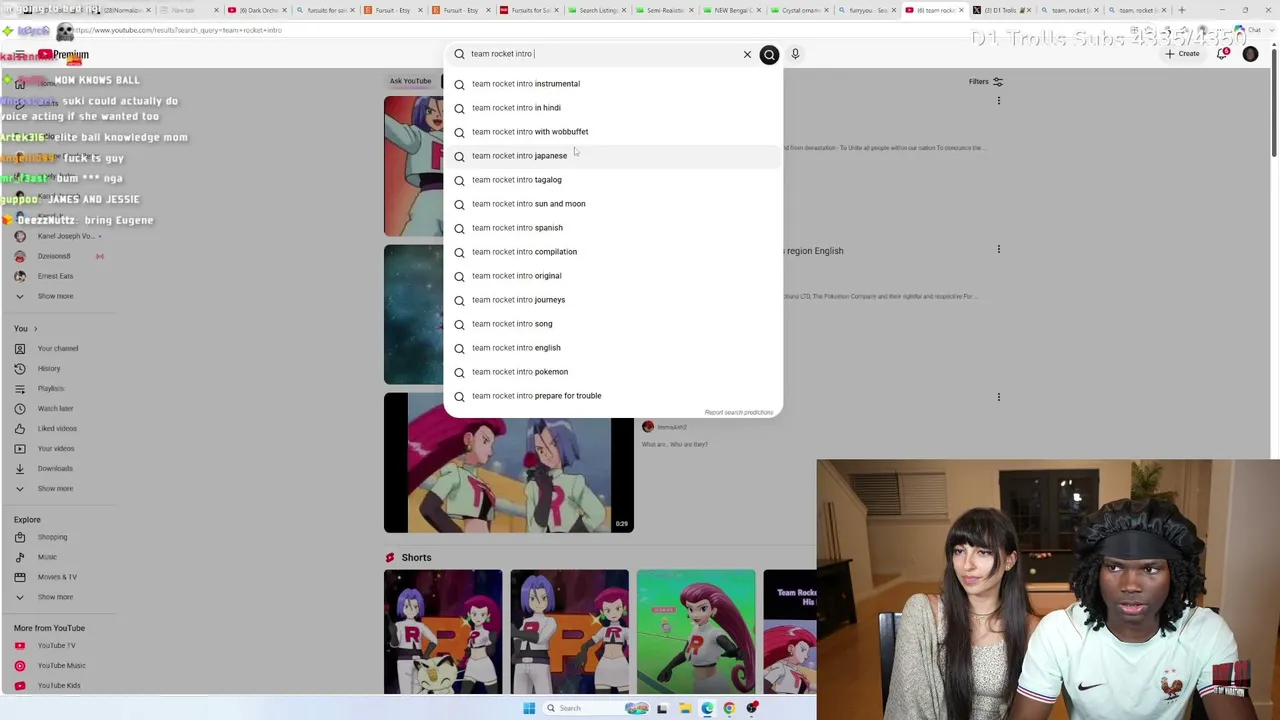The width and height of the screenshot is (1280, 720).
Task: Open the video thumbnail showing 0:29 duration
Action: (509, 463)
